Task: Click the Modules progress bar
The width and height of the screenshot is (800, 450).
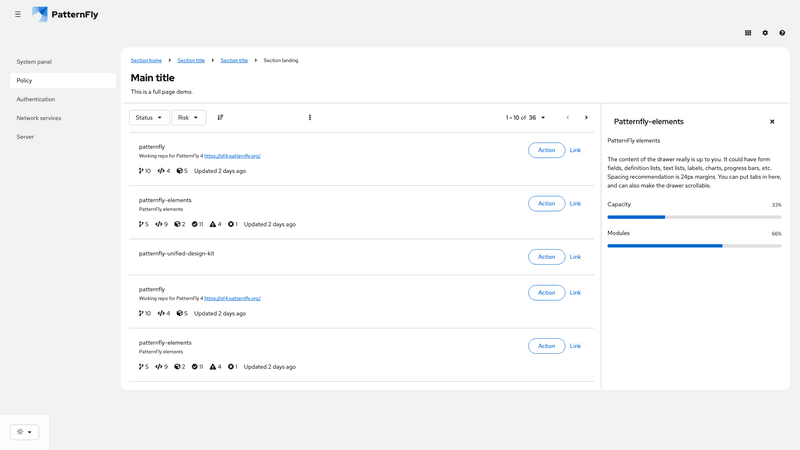Action: [x=694, y=246]
